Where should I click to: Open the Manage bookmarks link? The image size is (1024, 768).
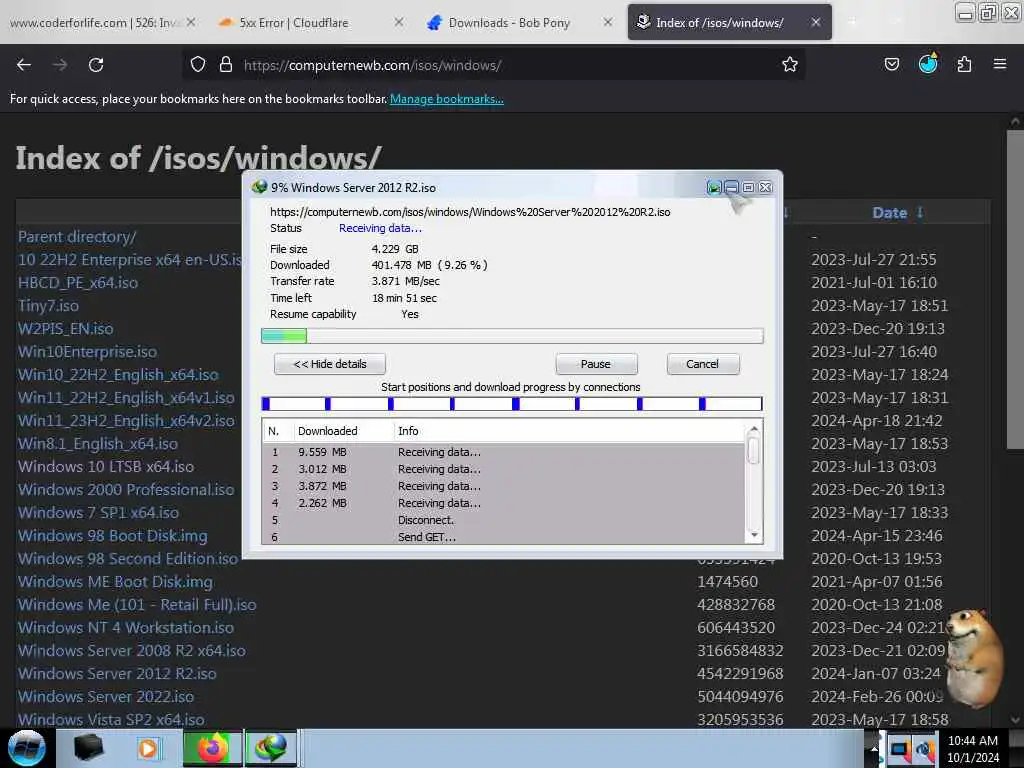447,99
